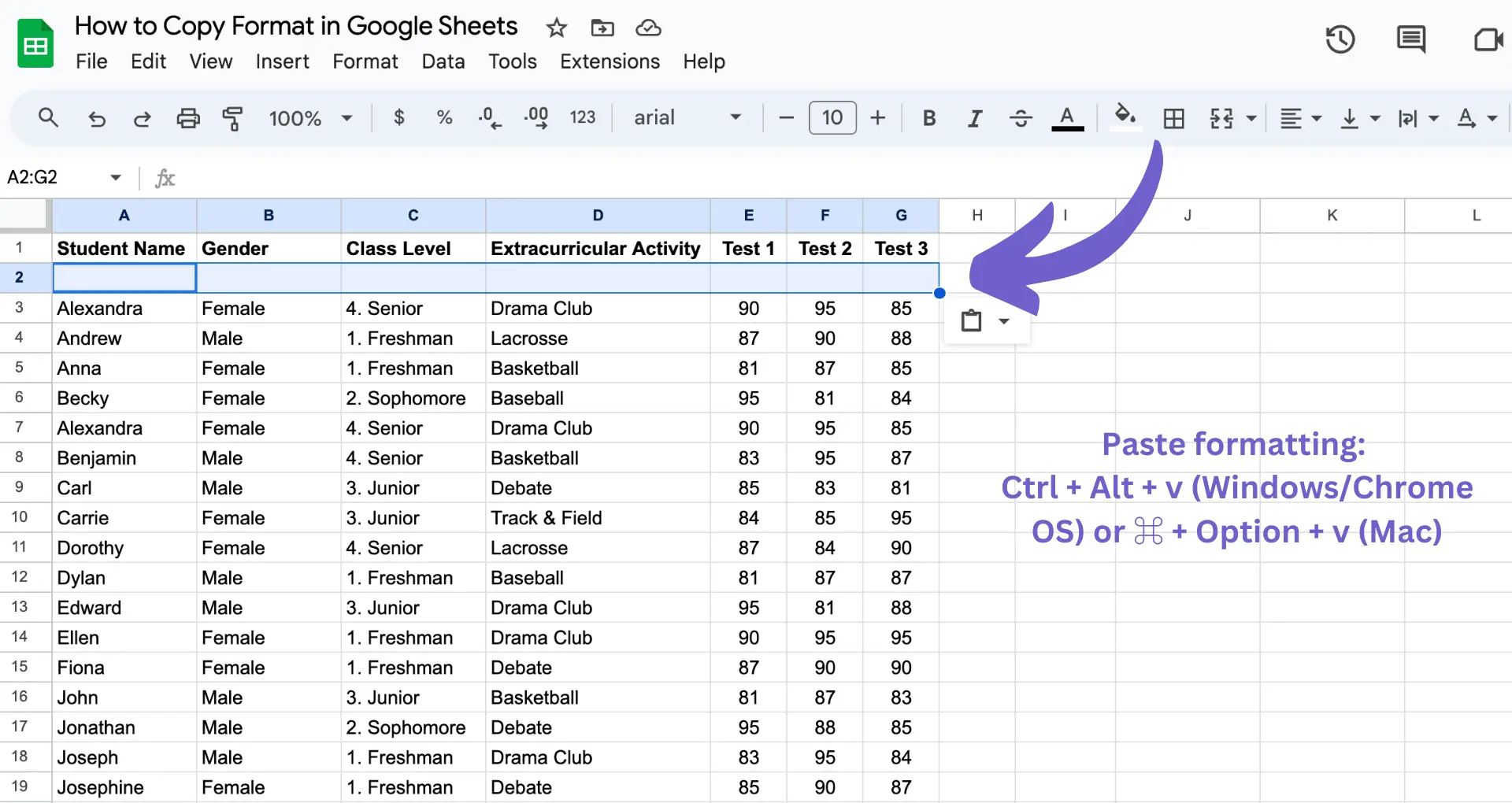The image size is (1512, 803).
Task: Click the 'Track & Field' cell
Action: coord(598,517)
